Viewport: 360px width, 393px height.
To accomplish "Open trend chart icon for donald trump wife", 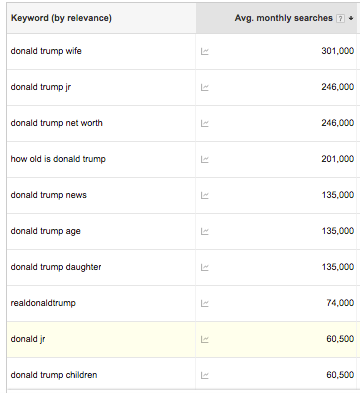I will click(205, 51).
